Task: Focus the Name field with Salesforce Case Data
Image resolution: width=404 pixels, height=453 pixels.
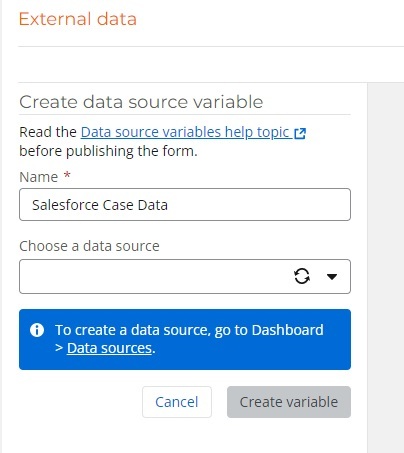Action: (x=185, y=204)
